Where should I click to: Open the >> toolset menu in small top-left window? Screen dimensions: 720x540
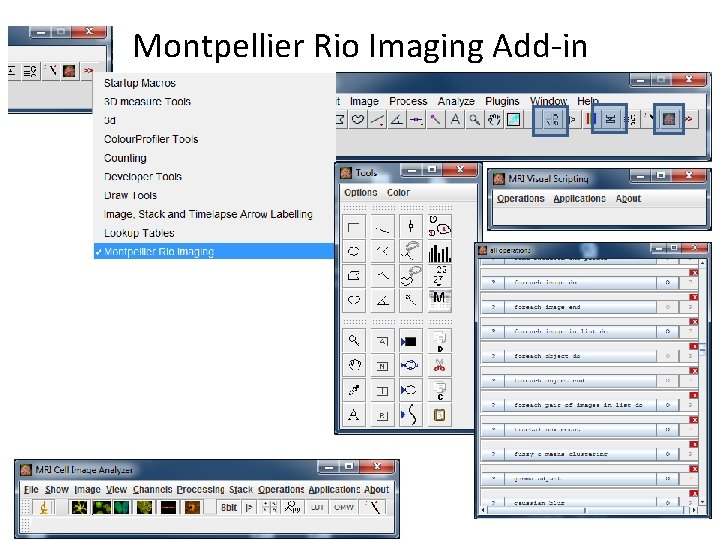pyautogui.click(x=88, y=71)
